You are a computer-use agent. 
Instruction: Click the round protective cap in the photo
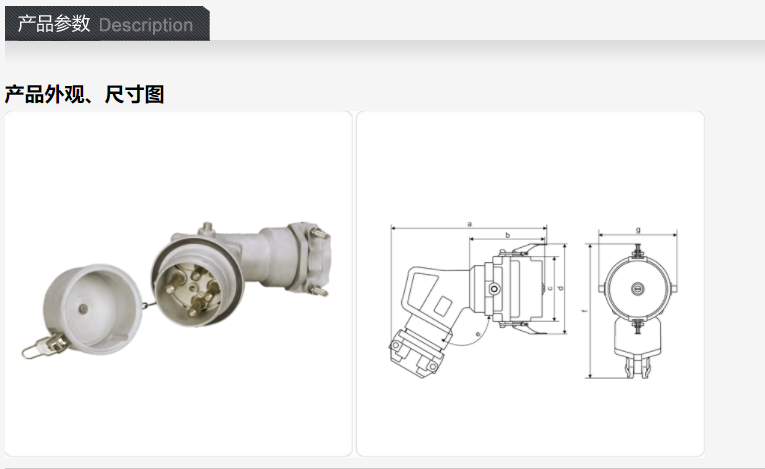[x=93, y=309]
